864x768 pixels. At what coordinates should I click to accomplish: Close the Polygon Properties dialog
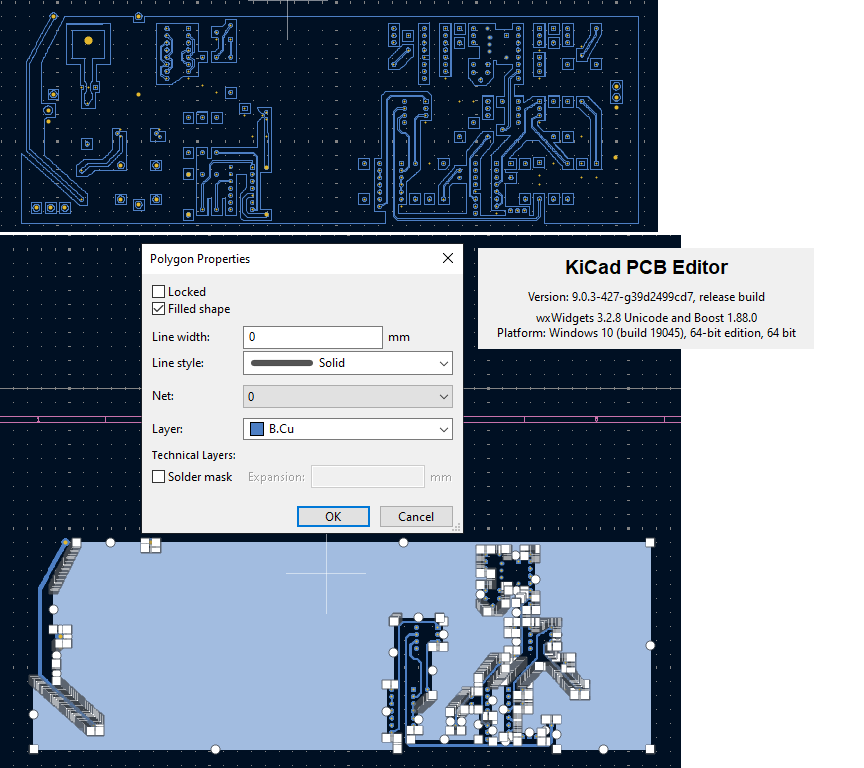(x=448, y=258)
